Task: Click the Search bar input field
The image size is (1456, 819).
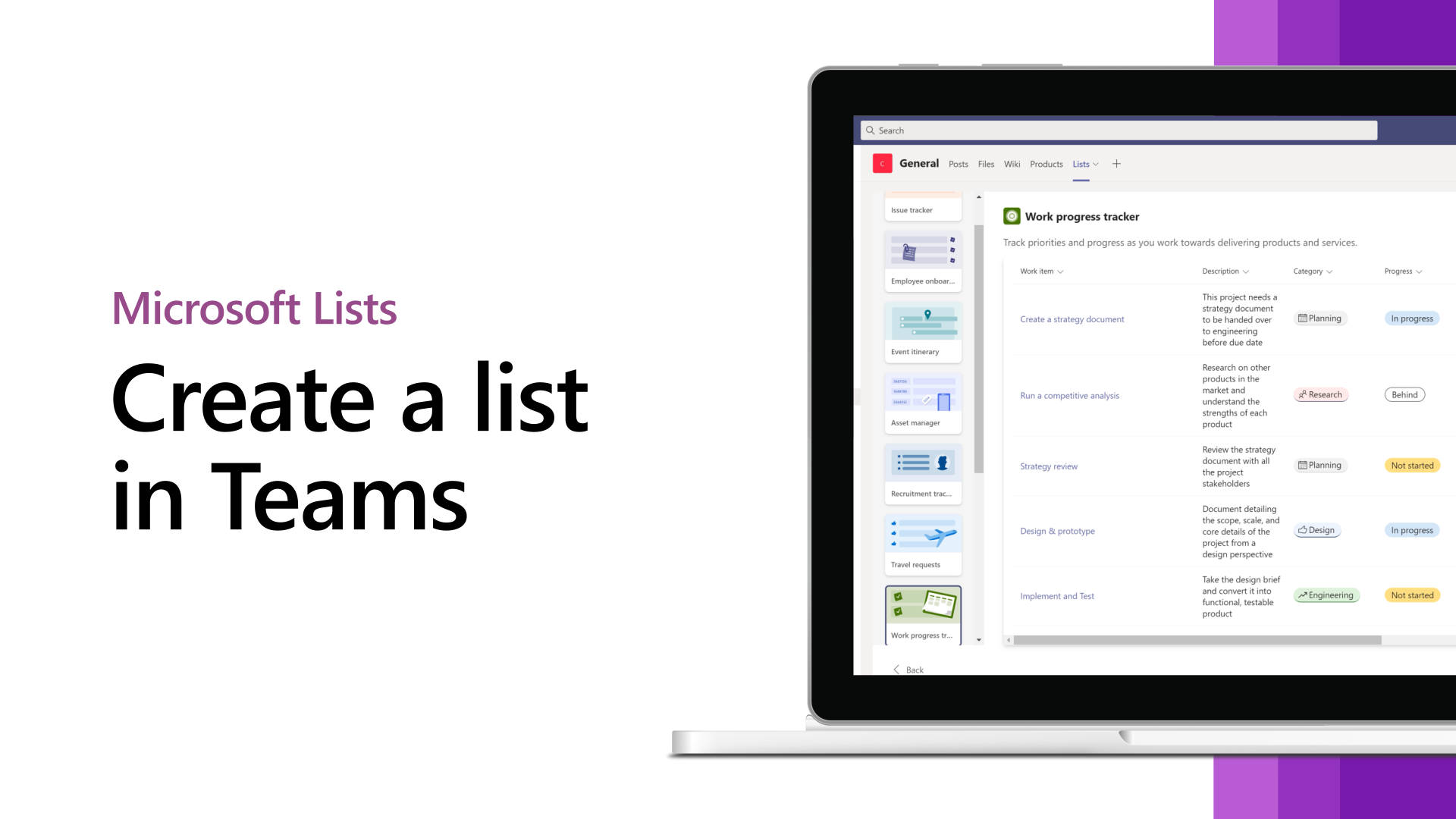Action: 1118,130
